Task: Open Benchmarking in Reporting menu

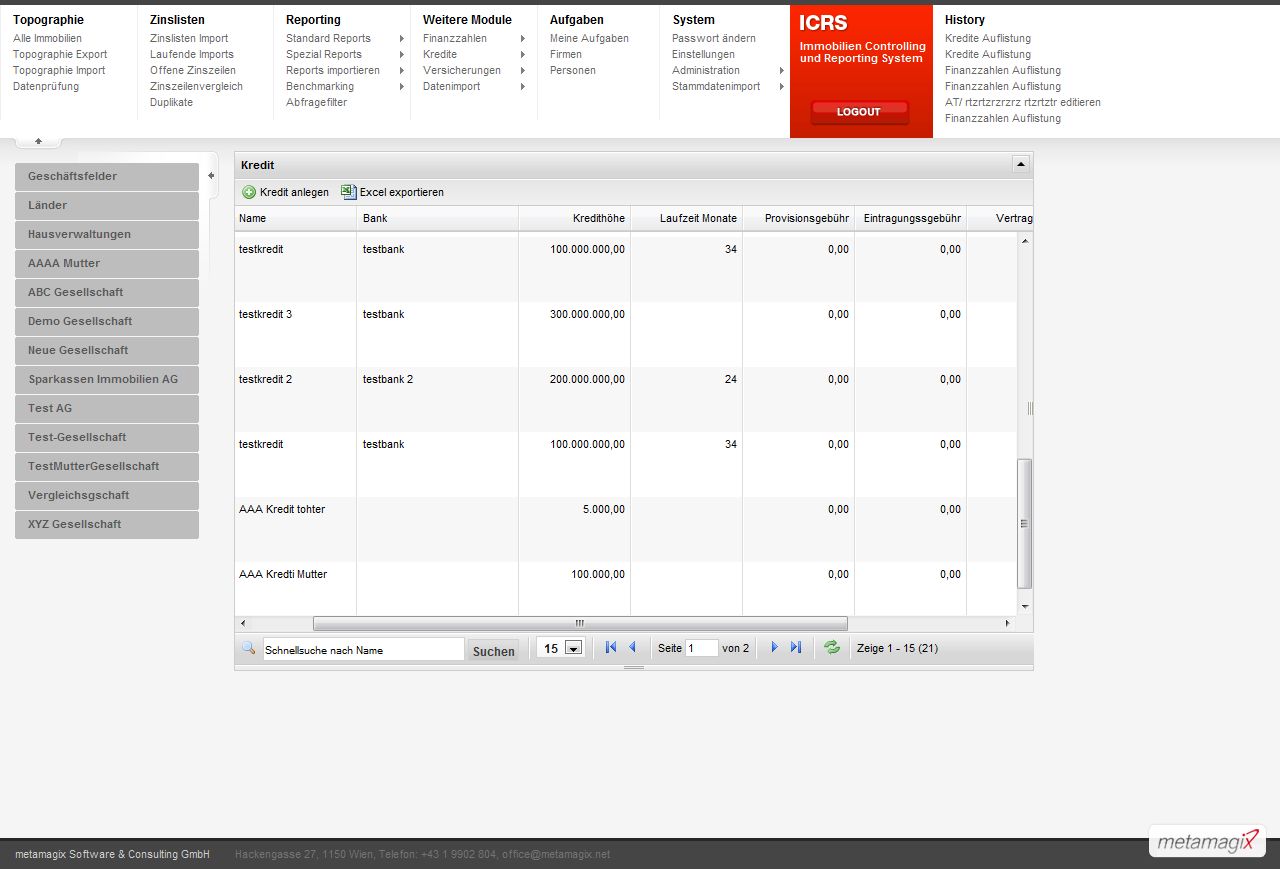Action: 320,87
